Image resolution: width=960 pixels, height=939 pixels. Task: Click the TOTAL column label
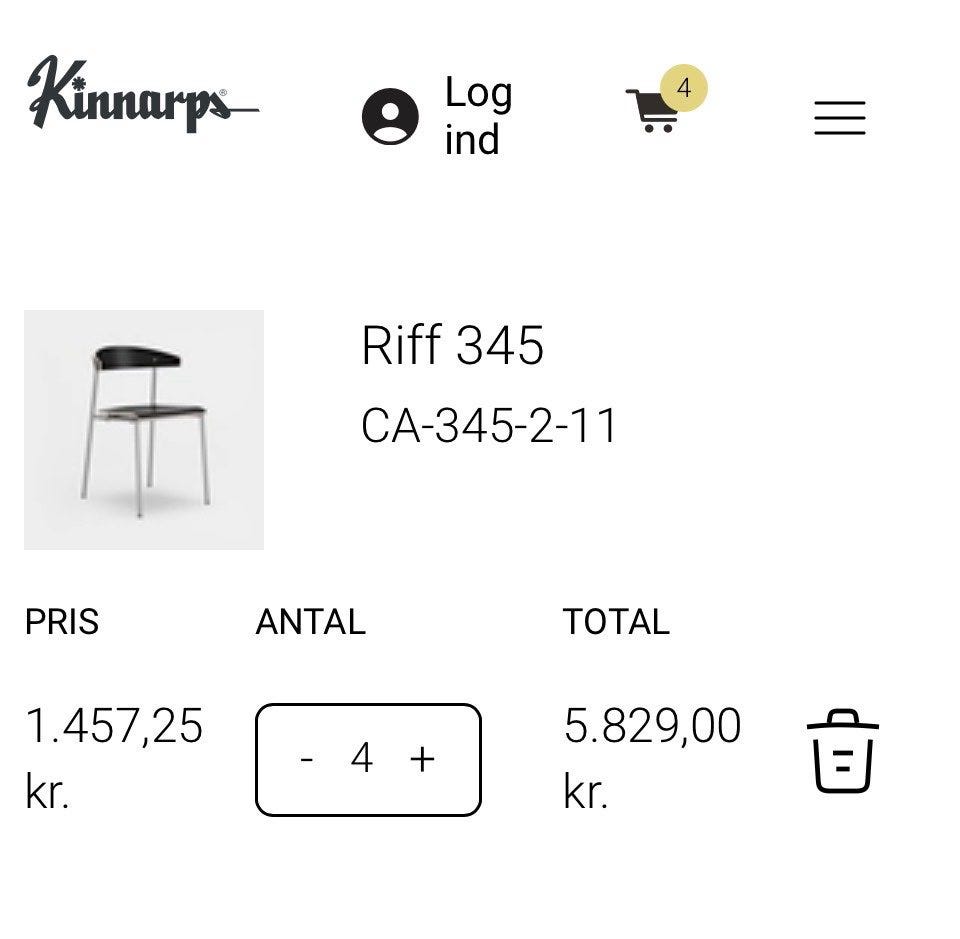pos(616,622)
